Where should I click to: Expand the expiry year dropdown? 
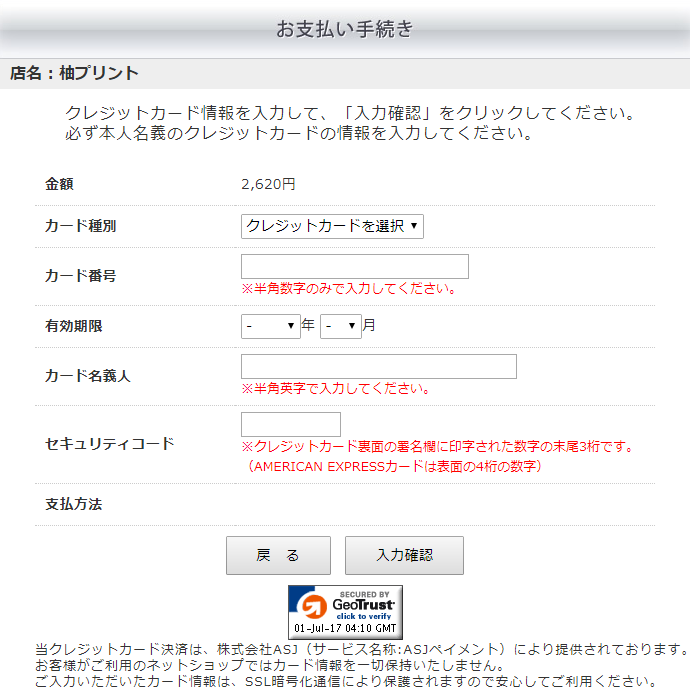(270, 326)
